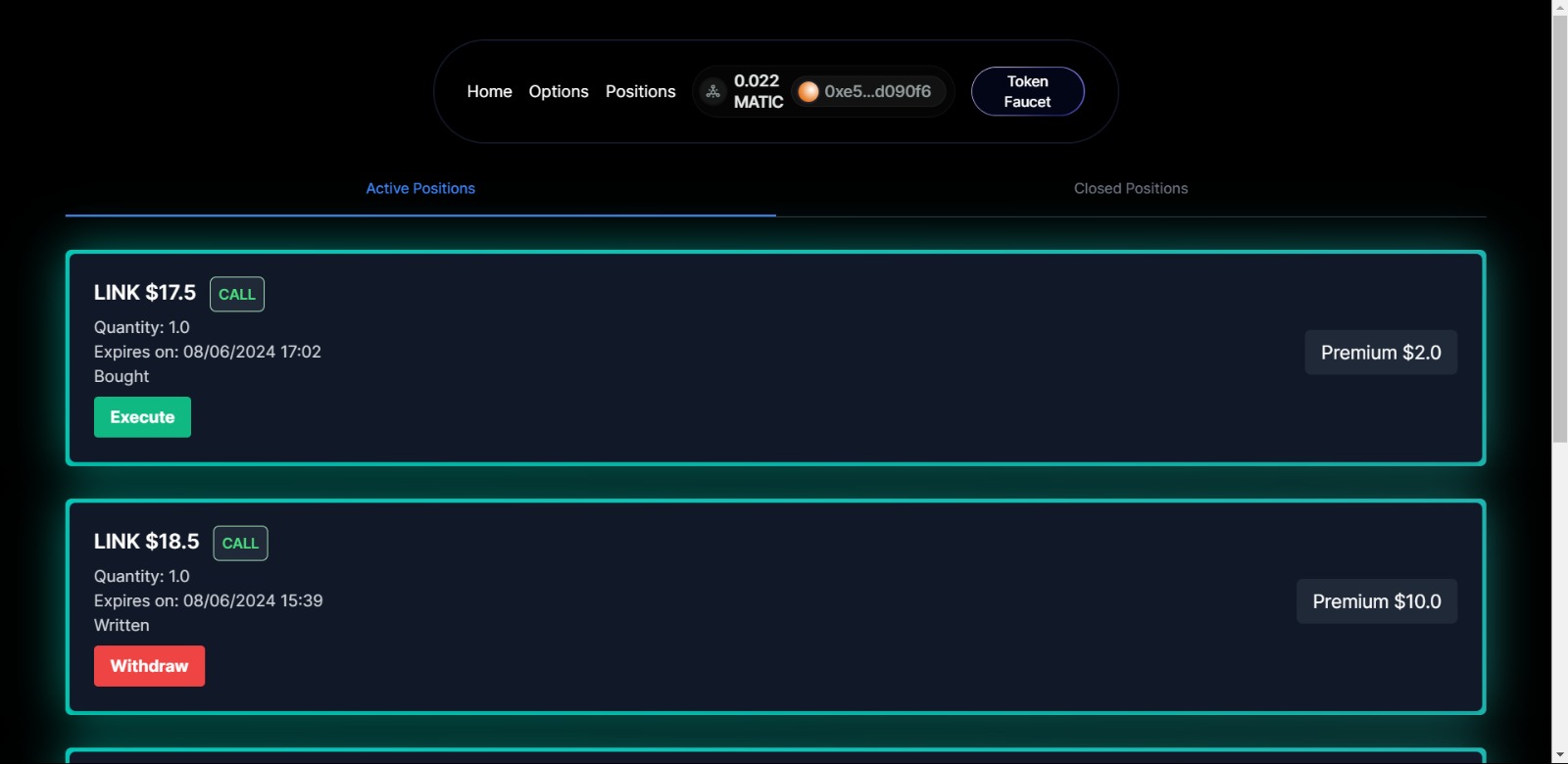Click the page scrollbar thumb
This screenshot has width=1568, height=764.
tap(1560, 229)
